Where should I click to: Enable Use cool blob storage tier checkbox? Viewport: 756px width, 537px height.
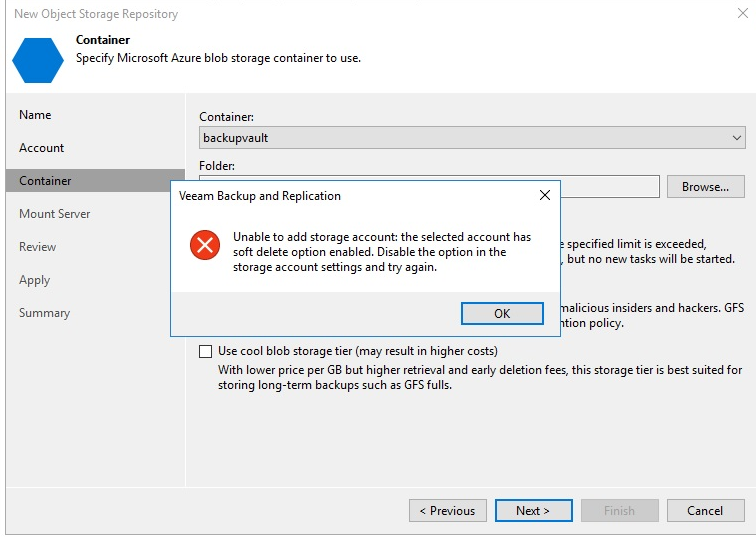click(205, 351)
